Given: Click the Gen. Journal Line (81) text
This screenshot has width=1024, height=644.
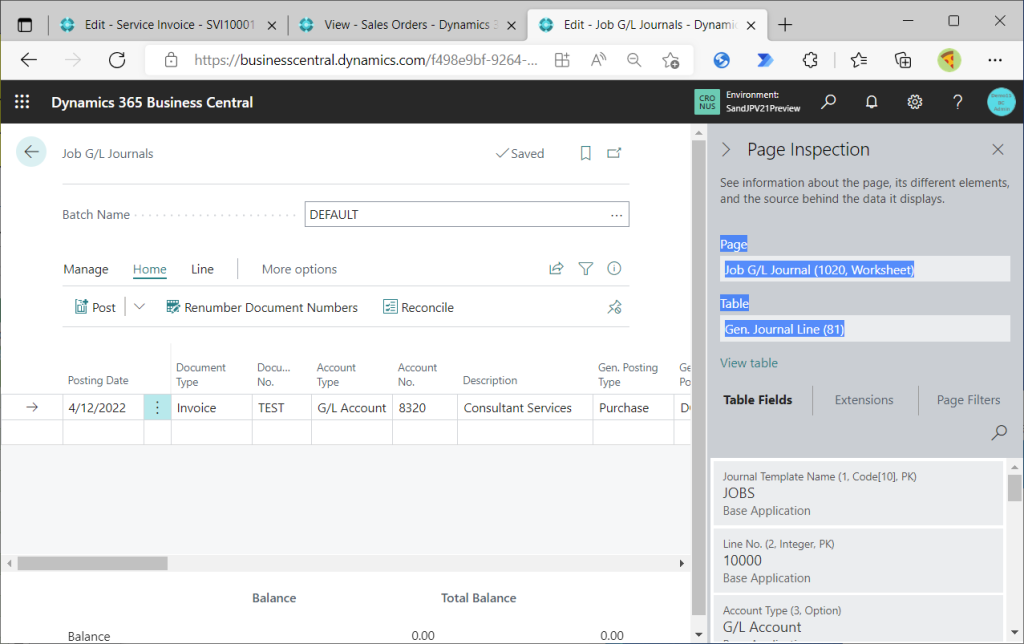Looking at the screenshot, I should pos(784,329).
